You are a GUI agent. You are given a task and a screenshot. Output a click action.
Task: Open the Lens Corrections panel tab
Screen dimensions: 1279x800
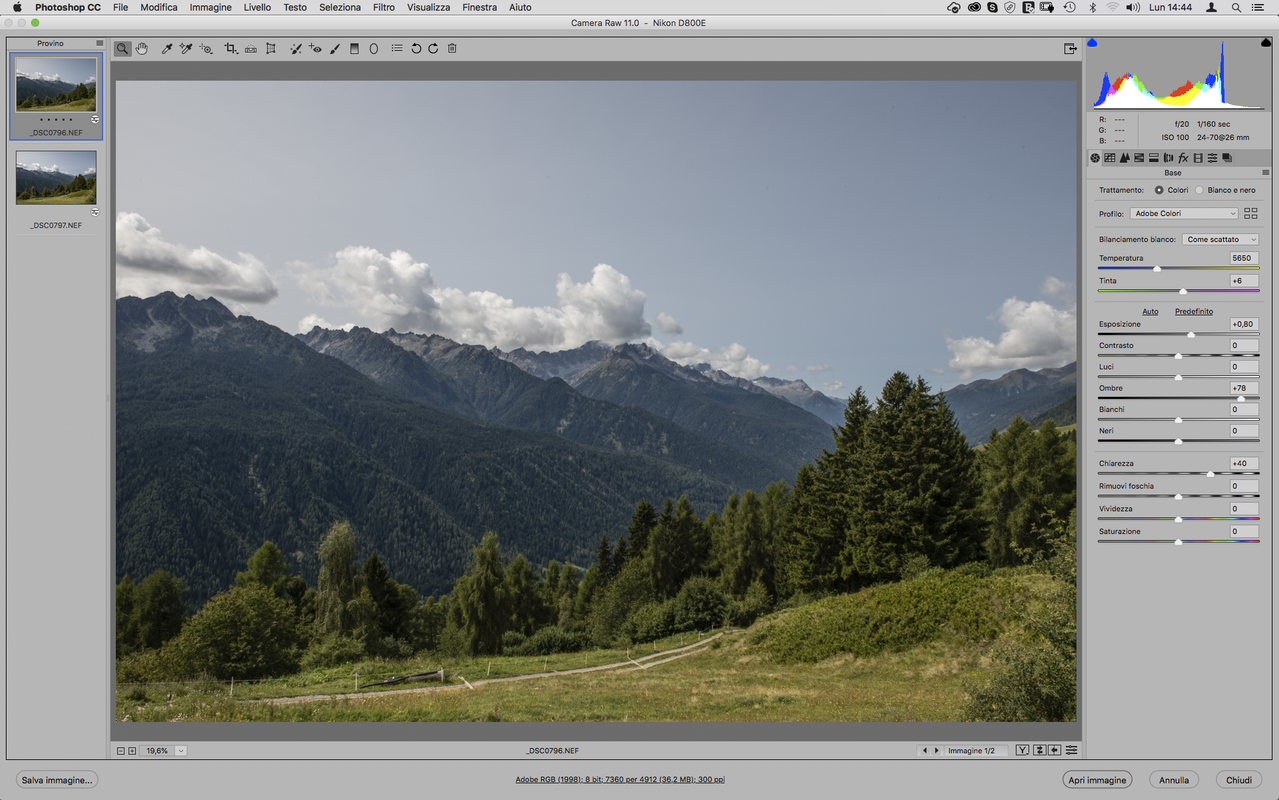point(1168,158)
